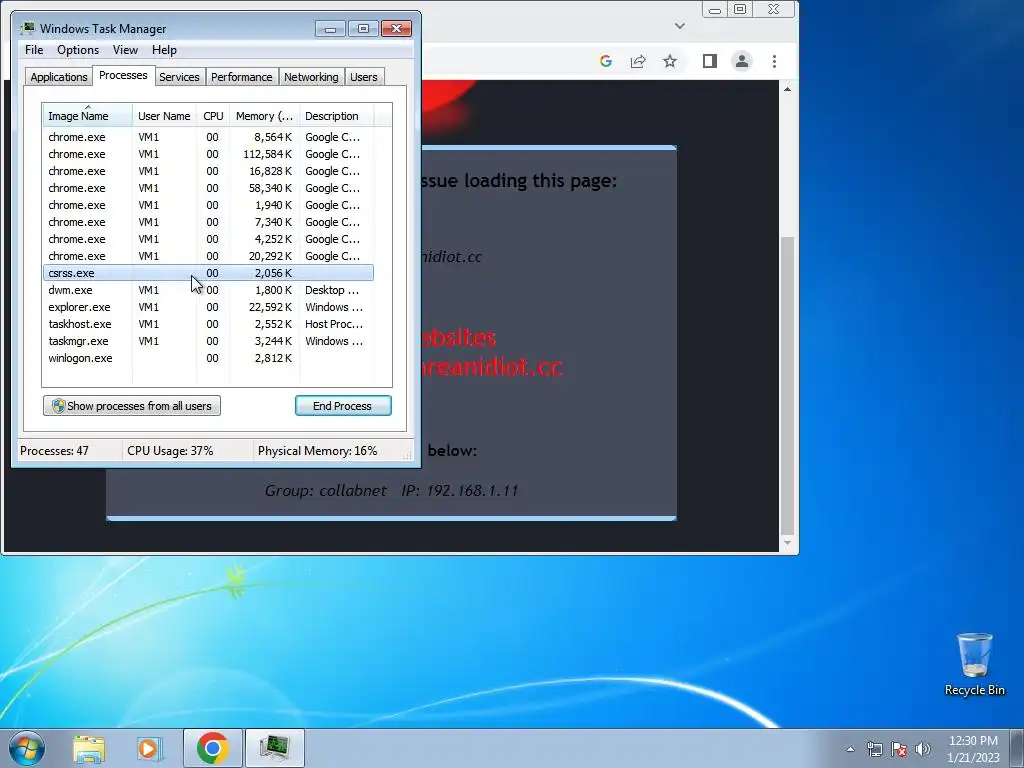This screenshot has height=768, width=1024.
Task: Select the dwm.exe process row
Action: (x=208, y=290)
